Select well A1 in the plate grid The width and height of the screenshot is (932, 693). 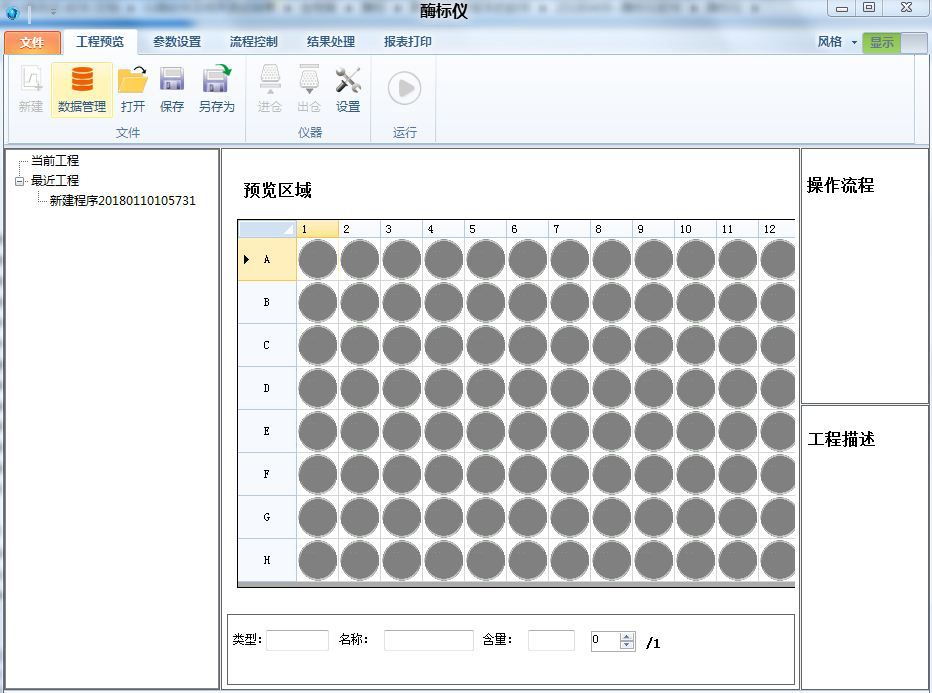pos(318,260)
